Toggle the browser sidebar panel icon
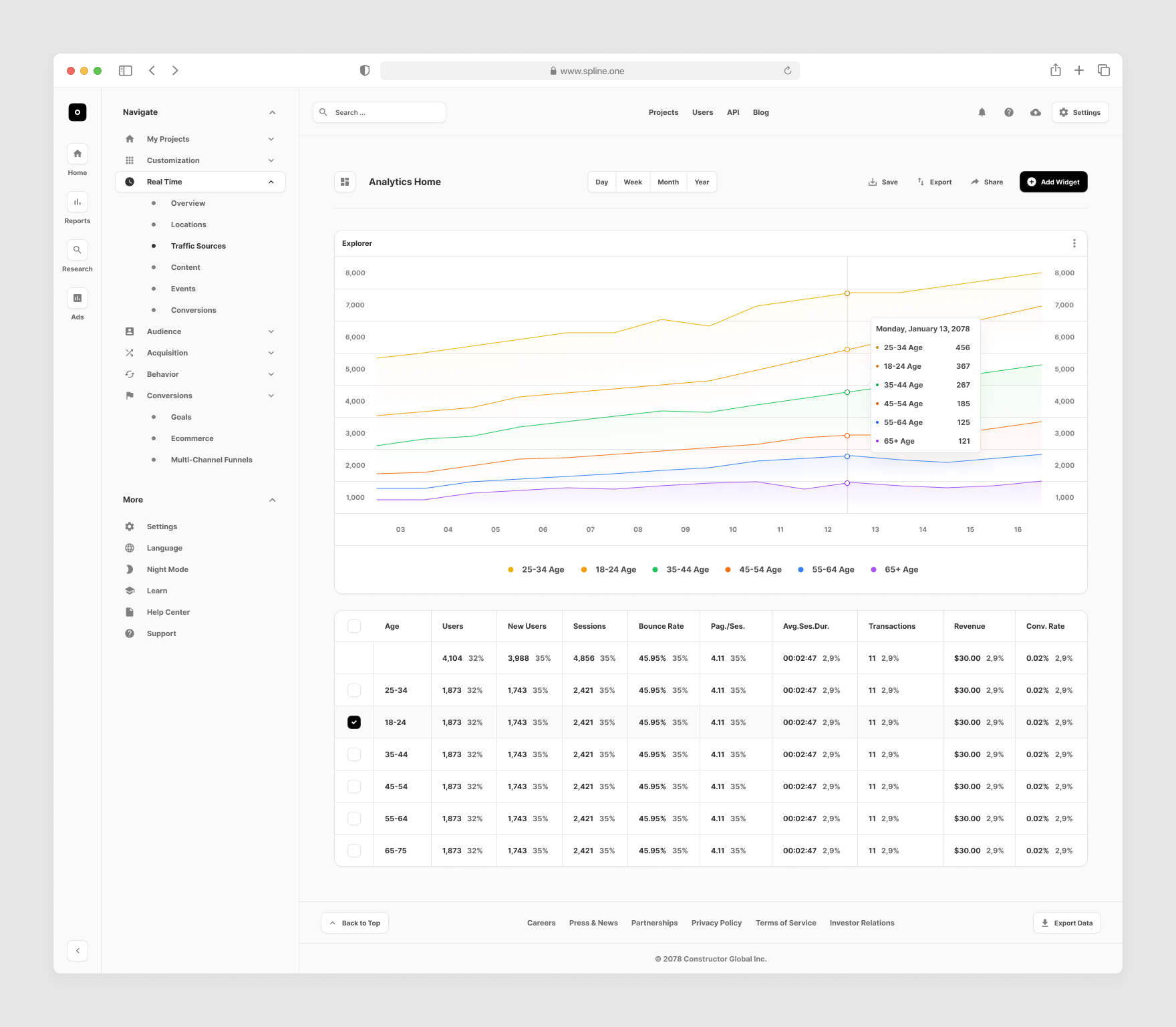The image size is (1176, 1027). (126, 71)
